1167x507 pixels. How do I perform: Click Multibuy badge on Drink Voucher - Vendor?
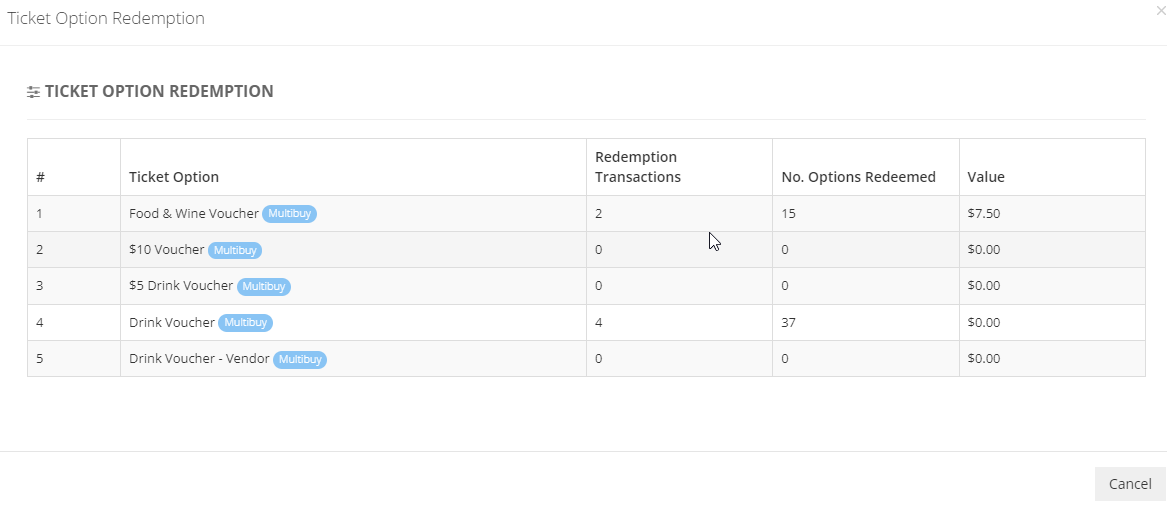tap(300, 360)
